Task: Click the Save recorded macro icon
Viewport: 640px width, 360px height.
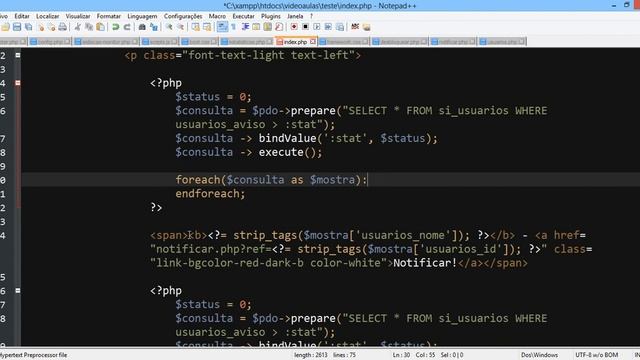Action: pyautogui.click(x=340, y=27)
